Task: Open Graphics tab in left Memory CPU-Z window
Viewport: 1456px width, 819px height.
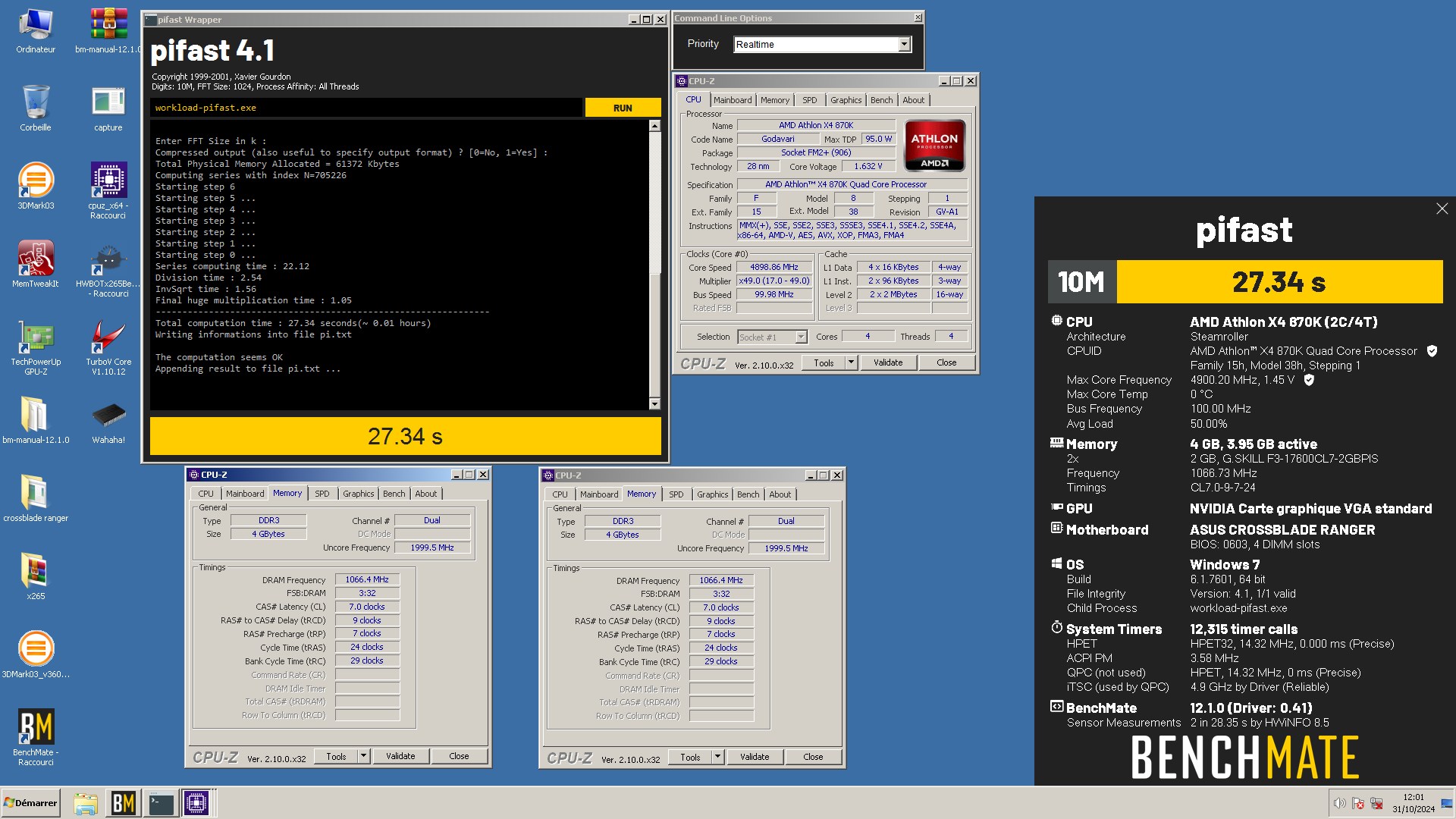Action: 358,494
